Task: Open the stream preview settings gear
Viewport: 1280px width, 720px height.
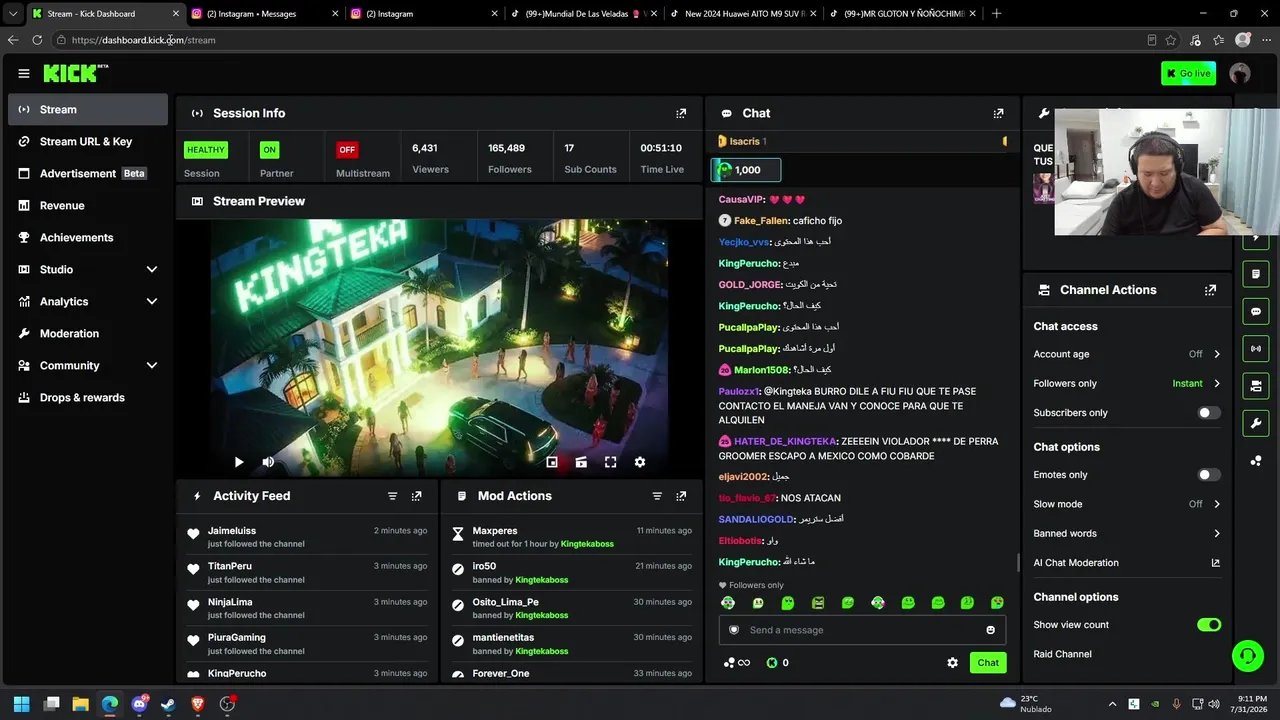Action: click(x=640, y=462)
